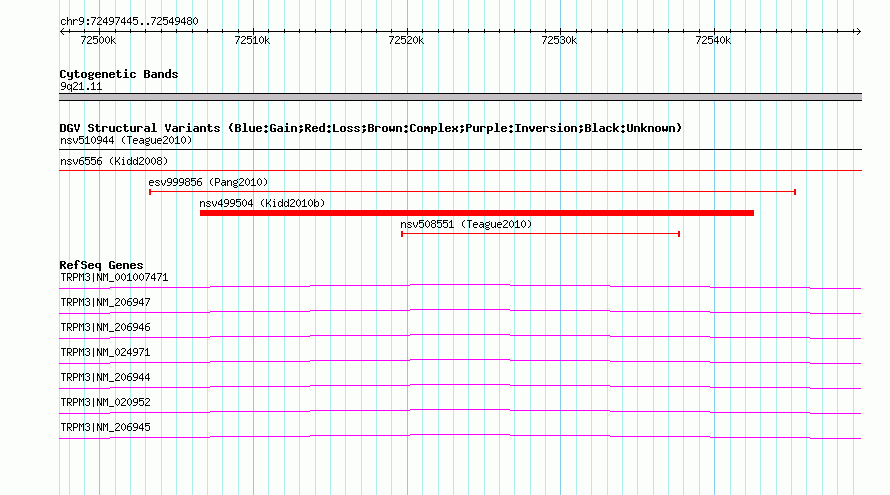
Task: Open variant nsv499504 (Kidd2010b) label
Action: tap(262, 203)
